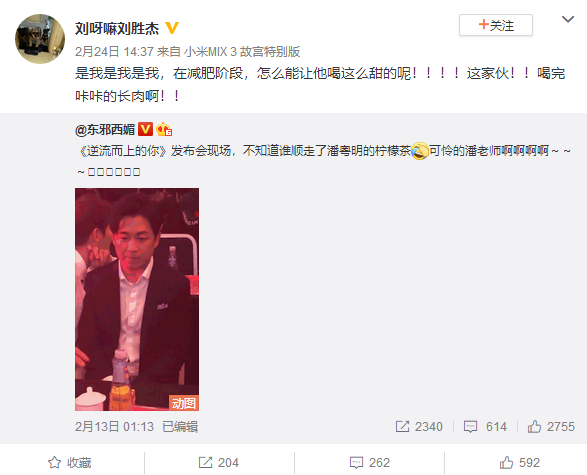Open 刘呀嘛刘胜杰 profile avatar
Image resolution: width=587 pixels, height=475 pixels.
40,39
